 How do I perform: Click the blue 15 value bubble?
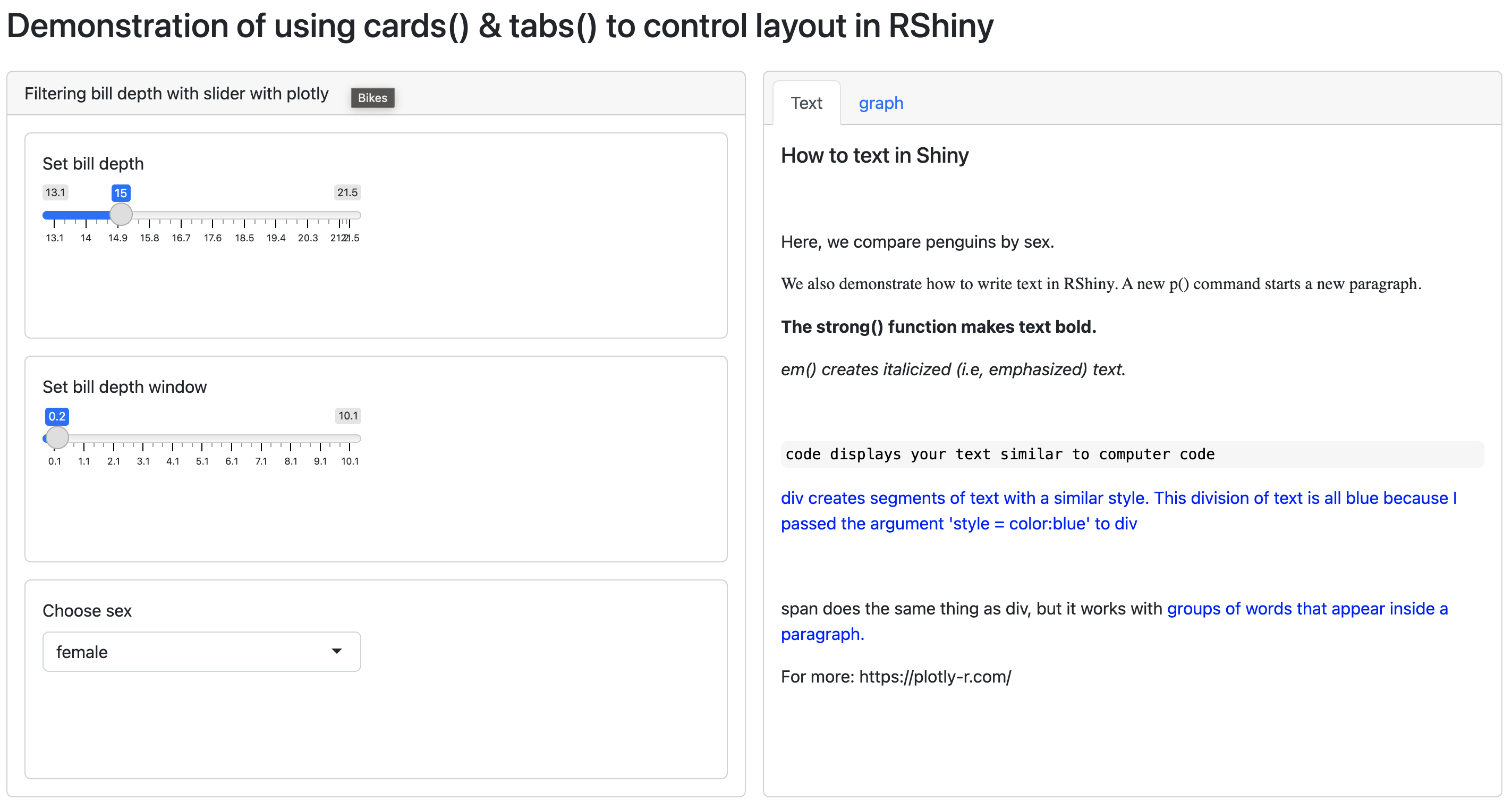pyautogui.click(x=121, y=192)
